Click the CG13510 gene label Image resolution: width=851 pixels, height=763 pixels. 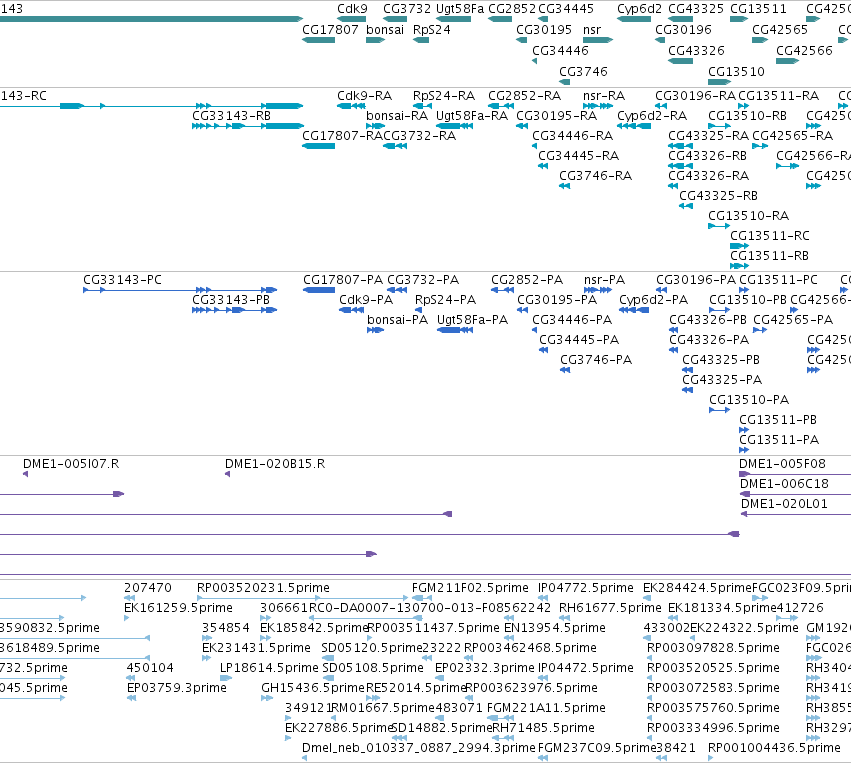pos(736,72)
